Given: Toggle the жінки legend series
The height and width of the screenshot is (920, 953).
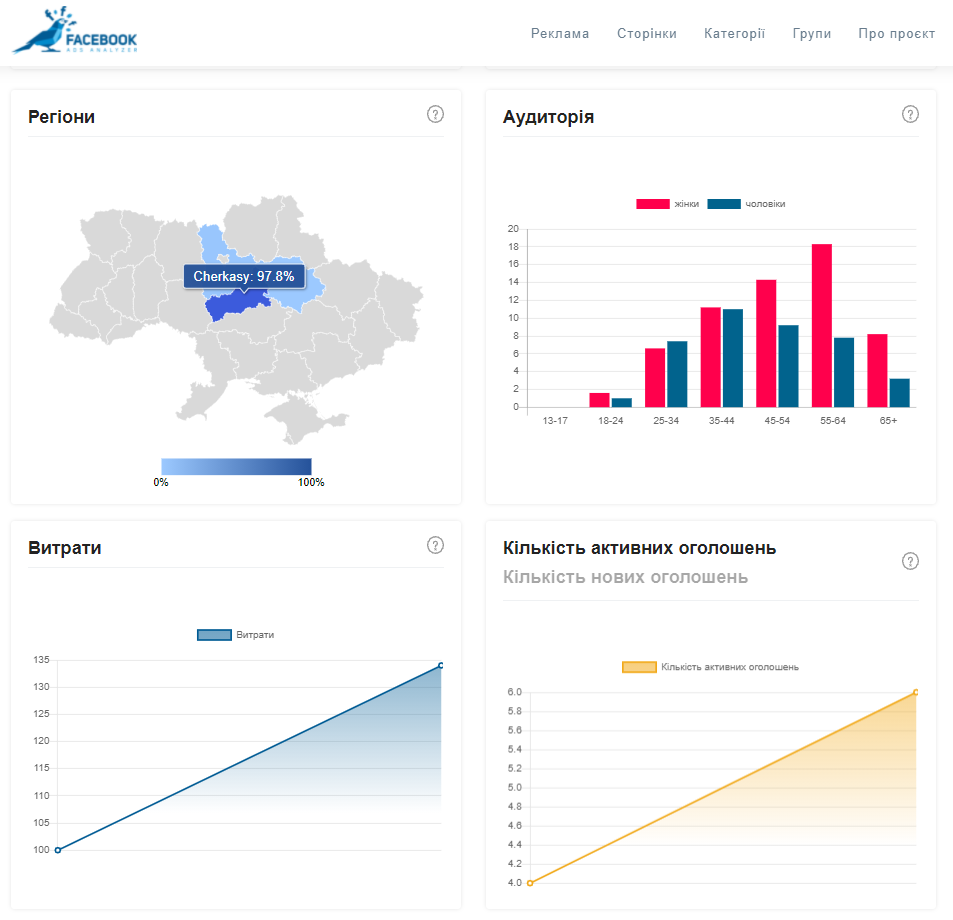Looking at the screenshot, I should pyautogui.click(x=667, y=204).
